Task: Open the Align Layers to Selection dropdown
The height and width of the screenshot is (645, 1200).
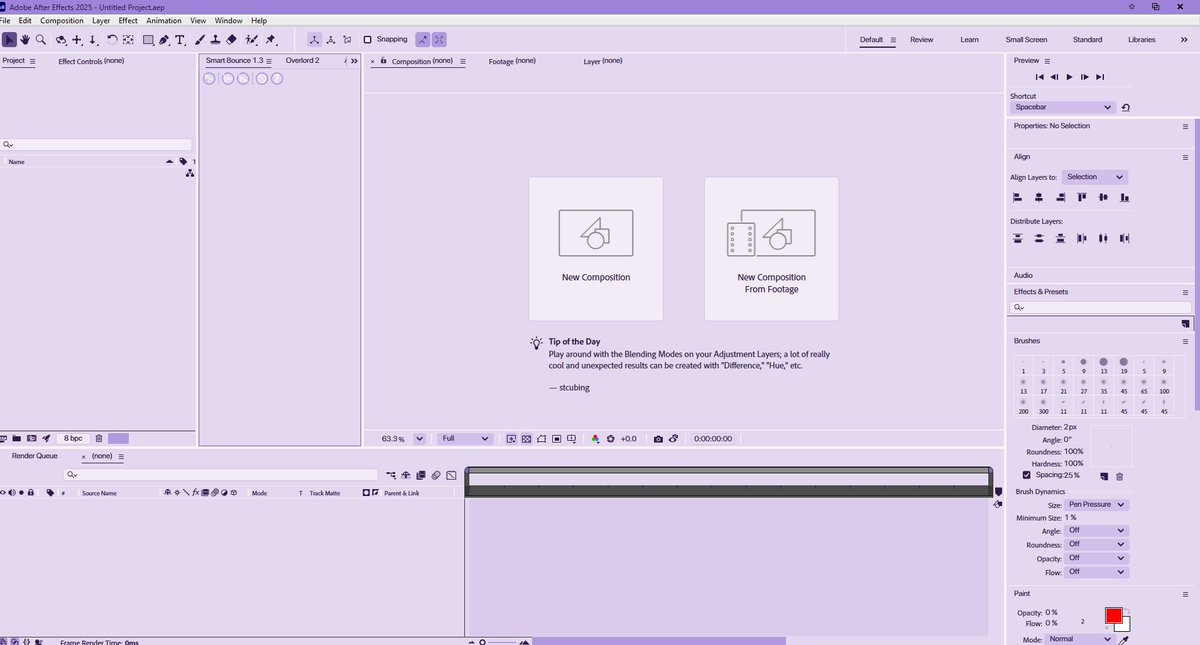Action: [1095, 177]
